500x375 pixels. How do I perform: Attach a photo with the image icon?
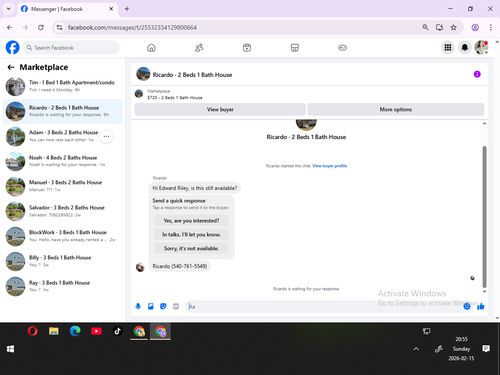pyautogui.click(x=151, y=306)
